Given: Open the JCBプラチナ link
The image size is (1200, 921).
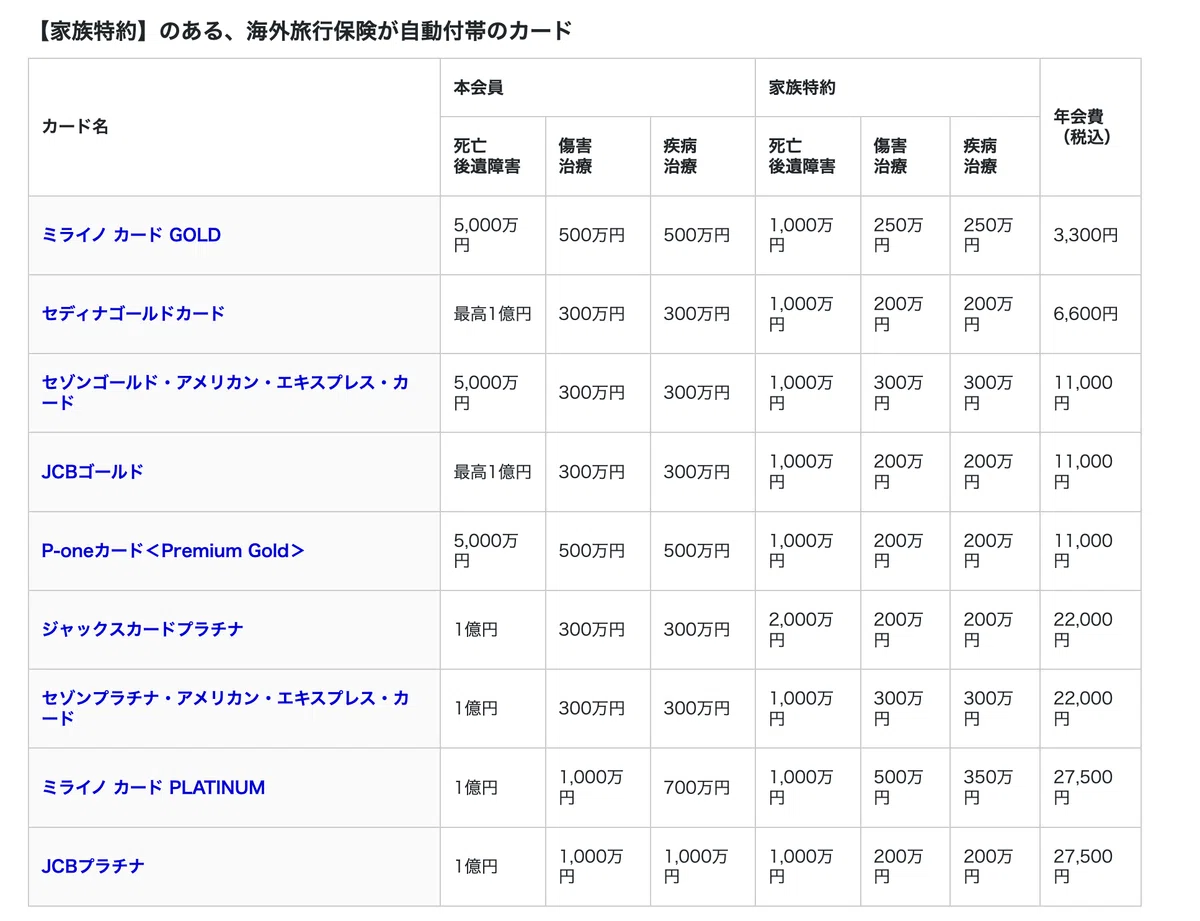Looking at the screenshot, I should click(93, 866).
